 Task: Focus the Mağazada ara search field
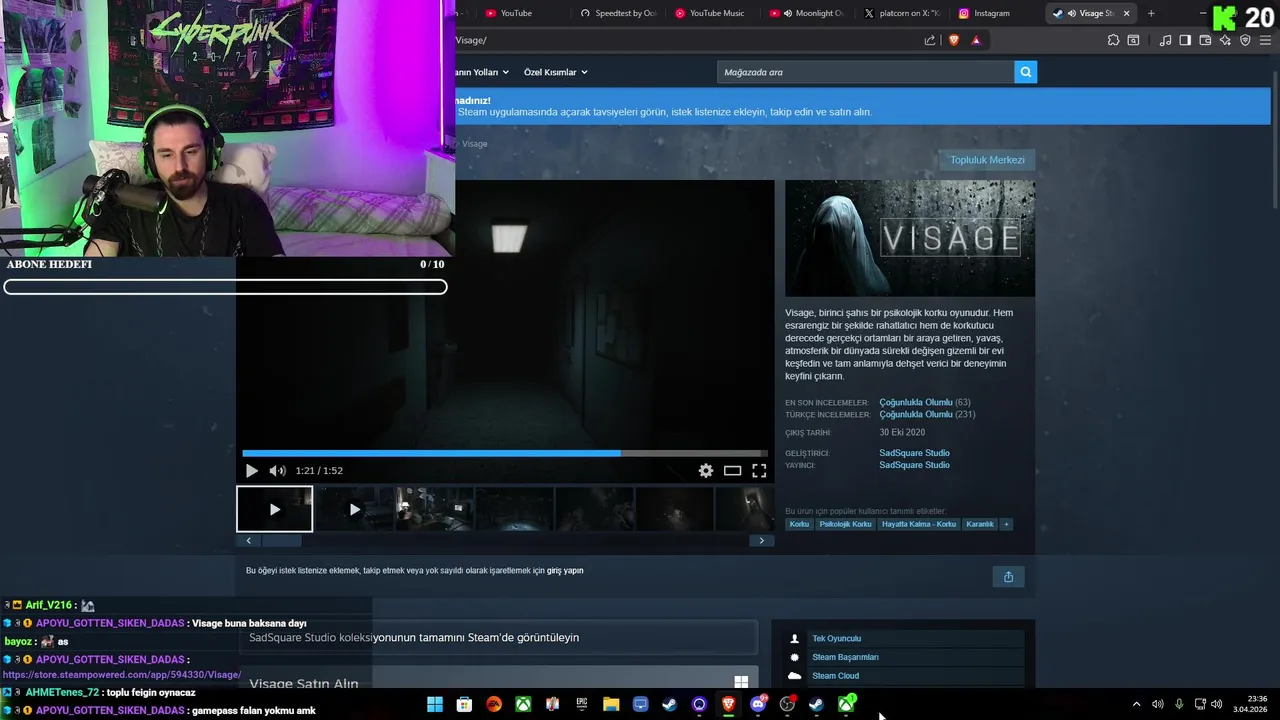(865, 72)
